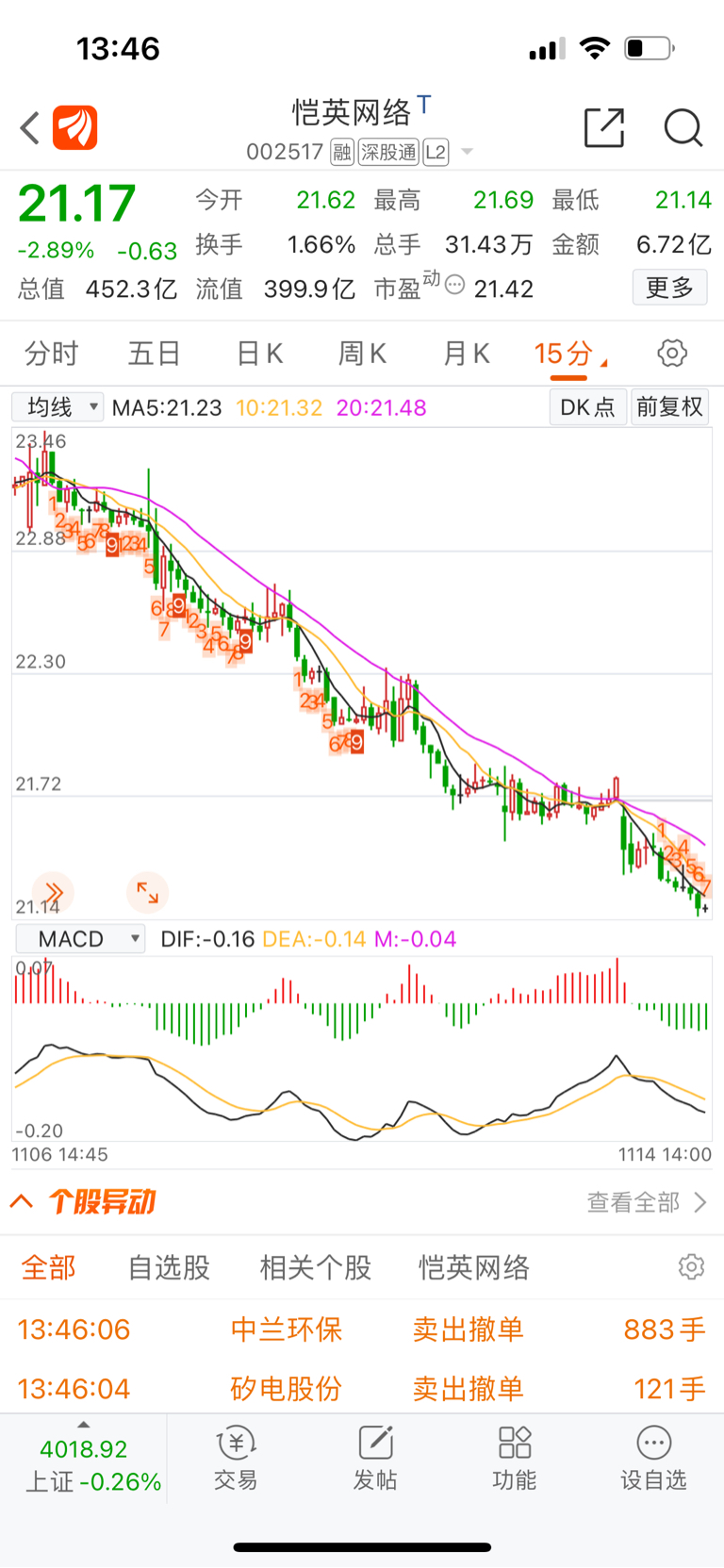Viewport: 724px width, 1568px height.
Task: Open the search magnifier icon
Action: point(683,127)
